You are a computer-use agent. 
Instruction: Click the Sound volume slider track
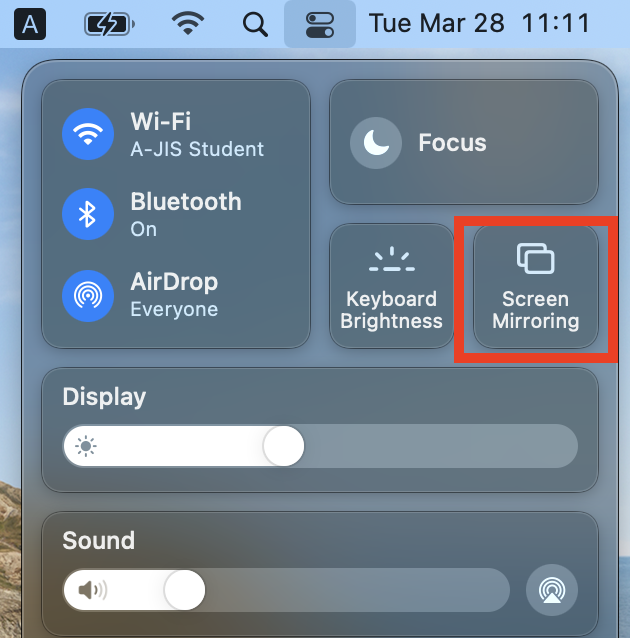click(x=286, y=590)
